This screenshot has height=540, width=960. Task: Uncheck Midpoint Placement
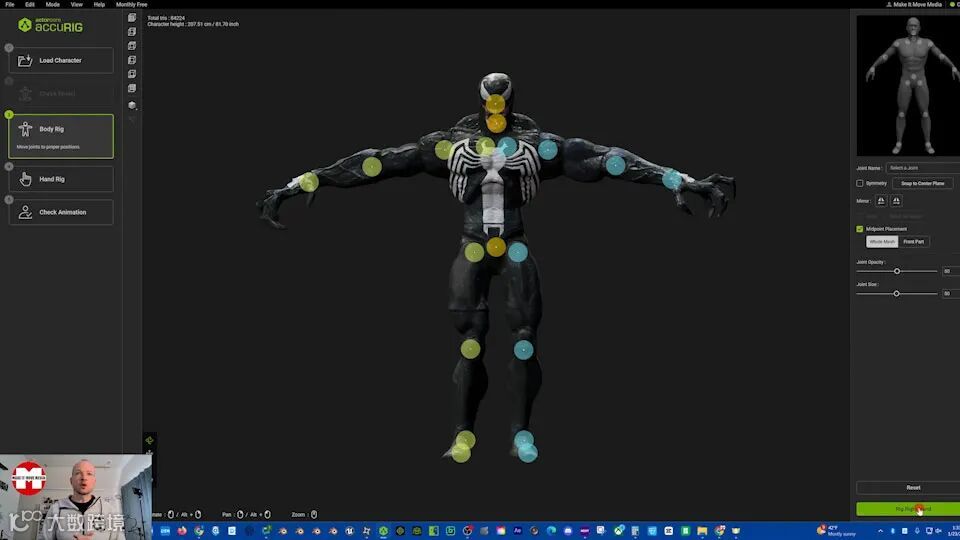(860, 229)
